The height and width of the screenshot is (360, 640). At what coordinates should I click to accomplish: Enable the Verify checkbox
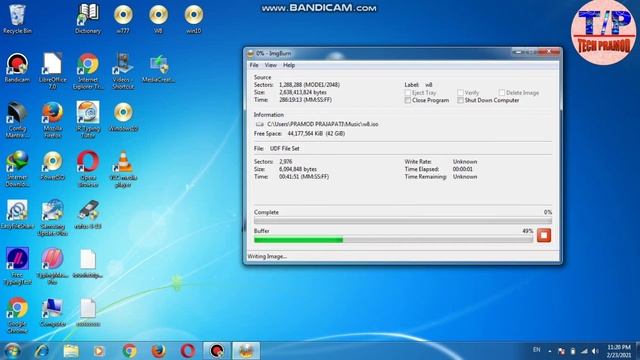tap(460, 93)
